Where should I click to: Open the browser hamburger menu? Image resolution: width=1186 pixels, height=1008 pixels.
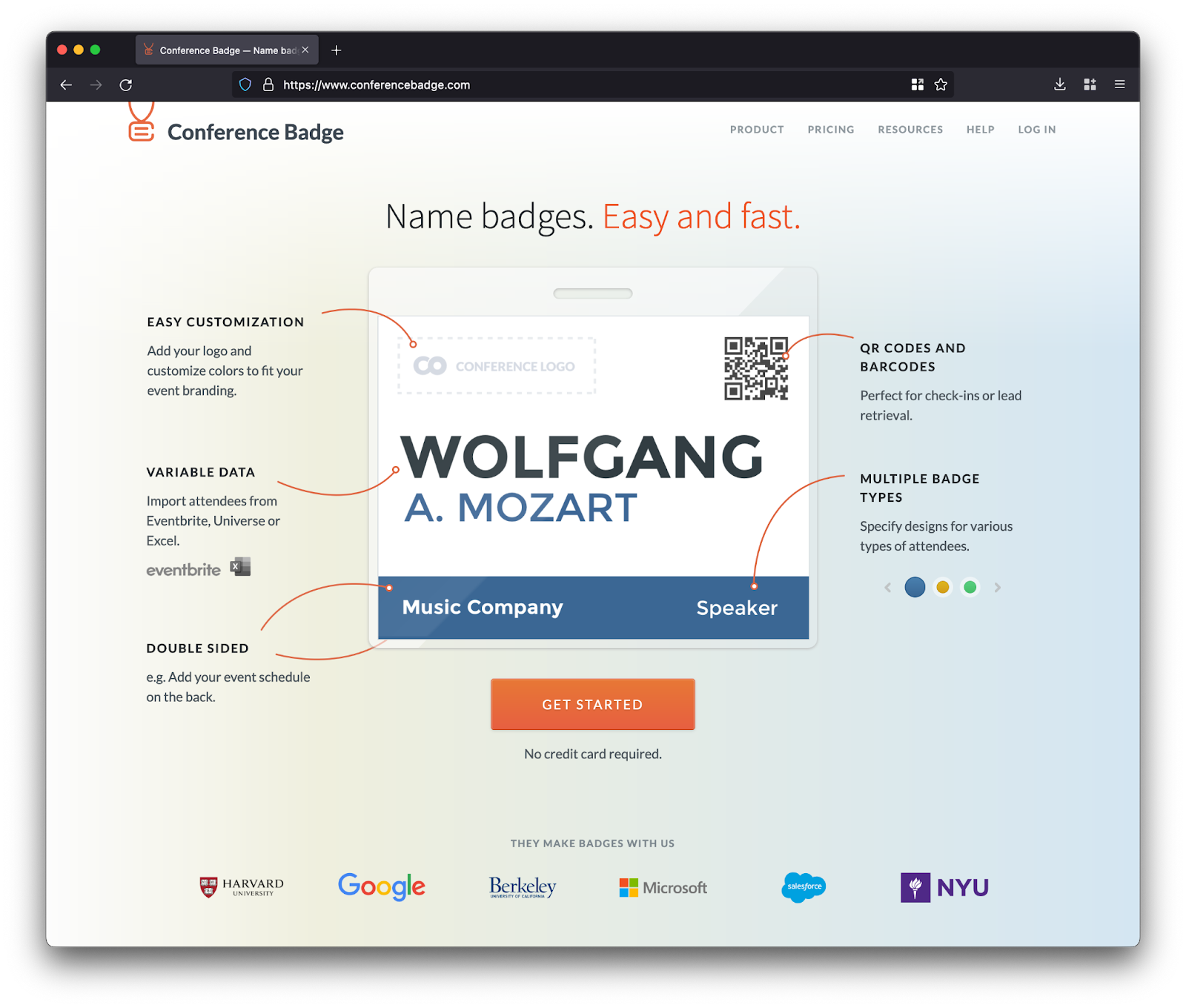[x=1119, y=84]
